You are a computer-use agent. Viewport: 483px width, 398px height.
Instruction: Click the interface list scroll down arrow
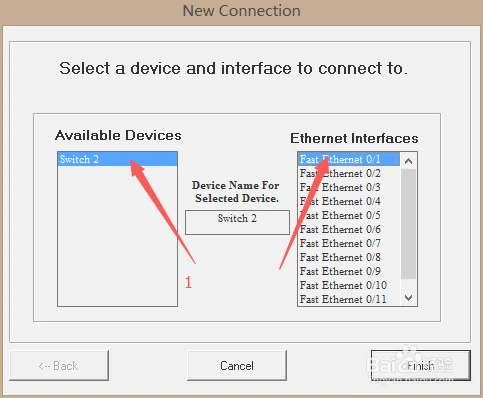408,297
